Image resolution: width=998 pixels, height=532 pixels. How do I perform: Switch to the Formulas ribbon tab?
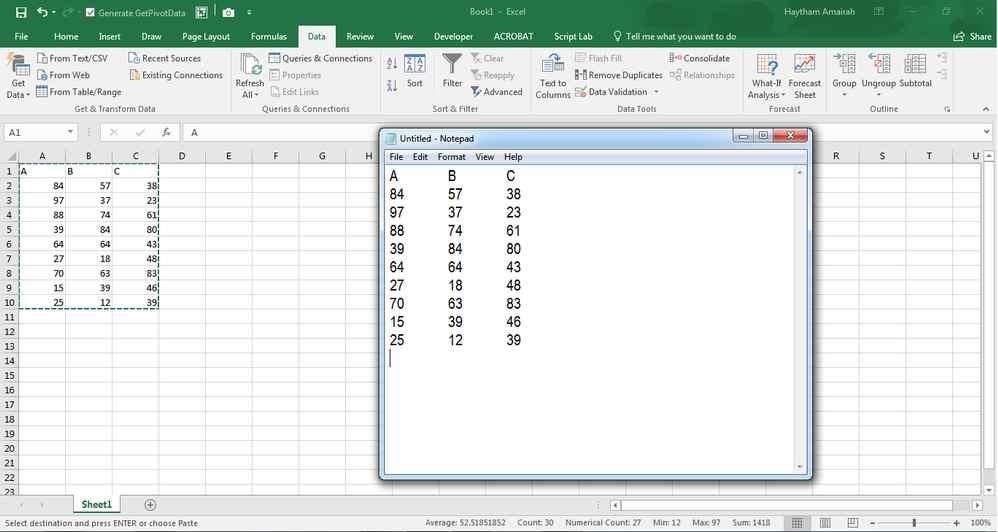pos(268,36)
